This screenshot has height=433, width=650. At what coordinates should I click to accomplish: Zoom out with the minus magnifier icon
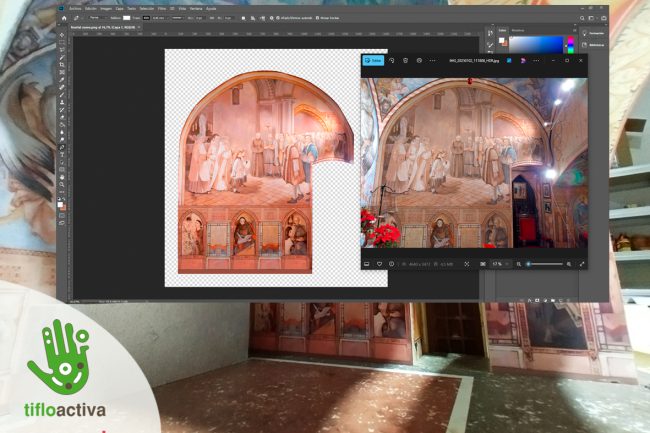coord(520,264)
